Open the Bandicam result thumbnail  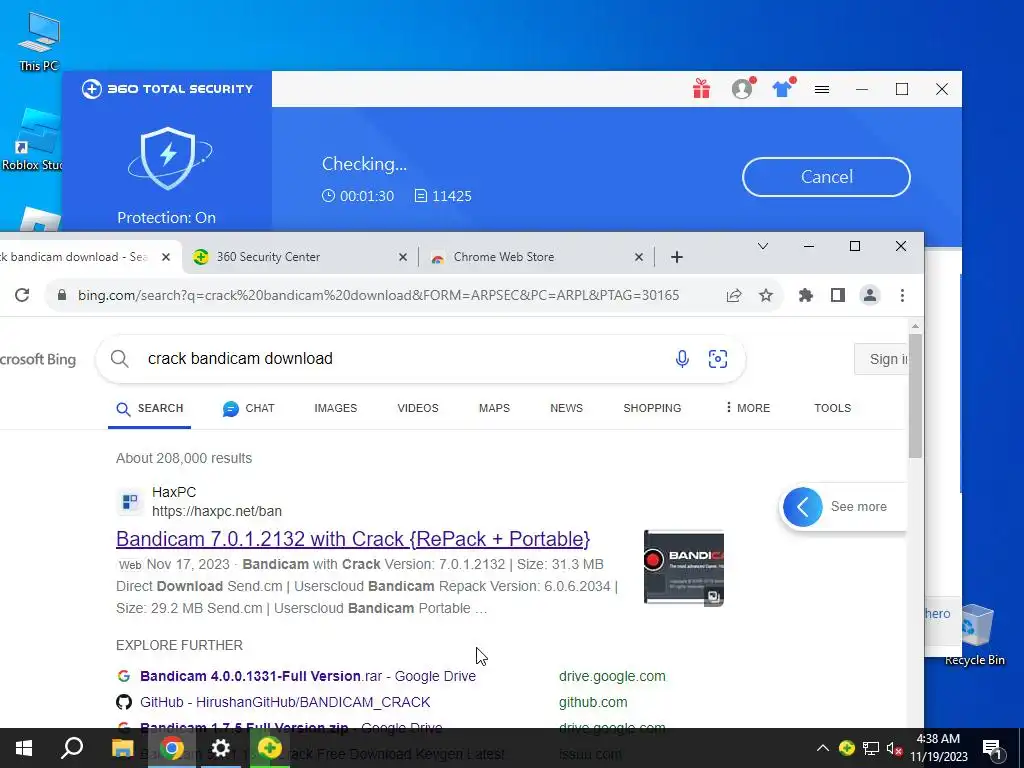[x=684, y=568]
